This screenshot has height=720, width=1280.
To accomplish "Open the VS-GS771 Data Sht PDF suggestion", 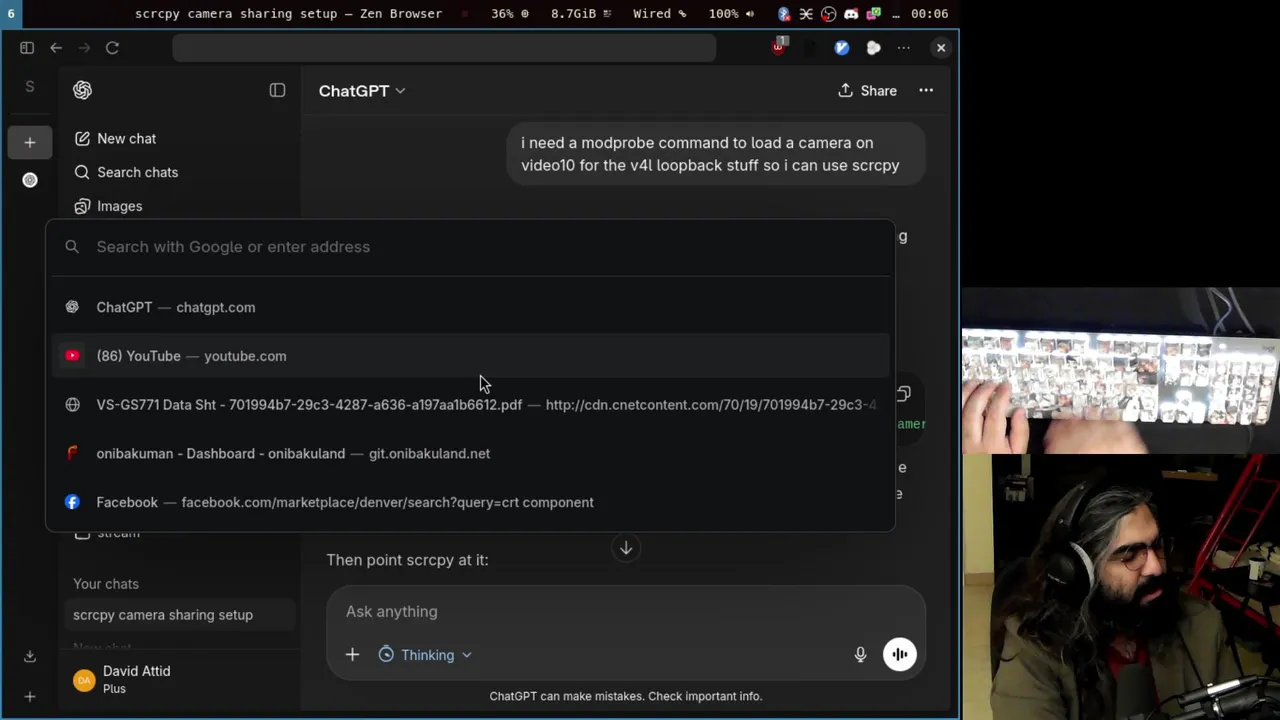I will (470, 405).
